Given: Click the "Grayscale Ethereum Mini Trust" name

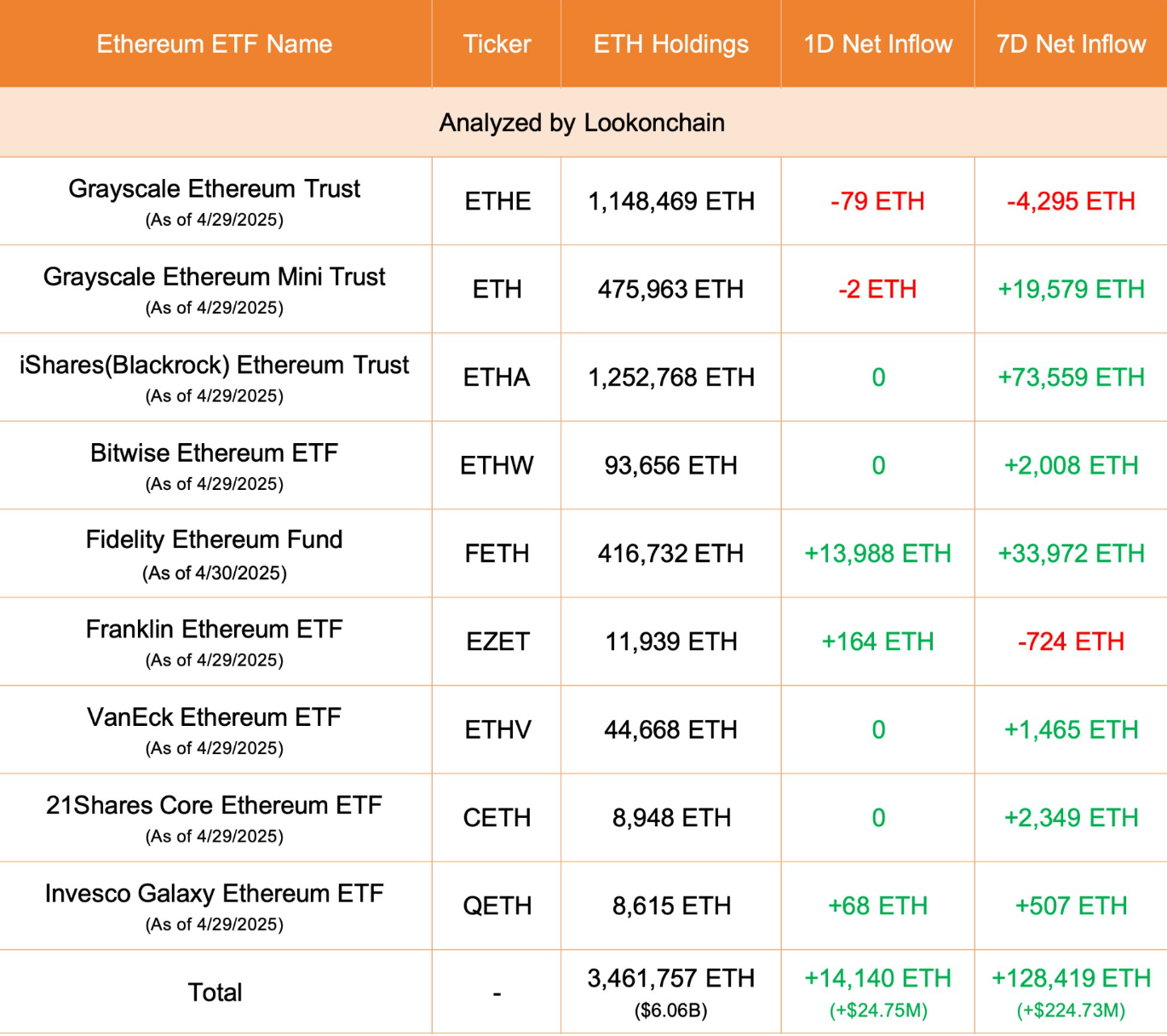Looking at the screenshot, I should click(x=215, y=277).
